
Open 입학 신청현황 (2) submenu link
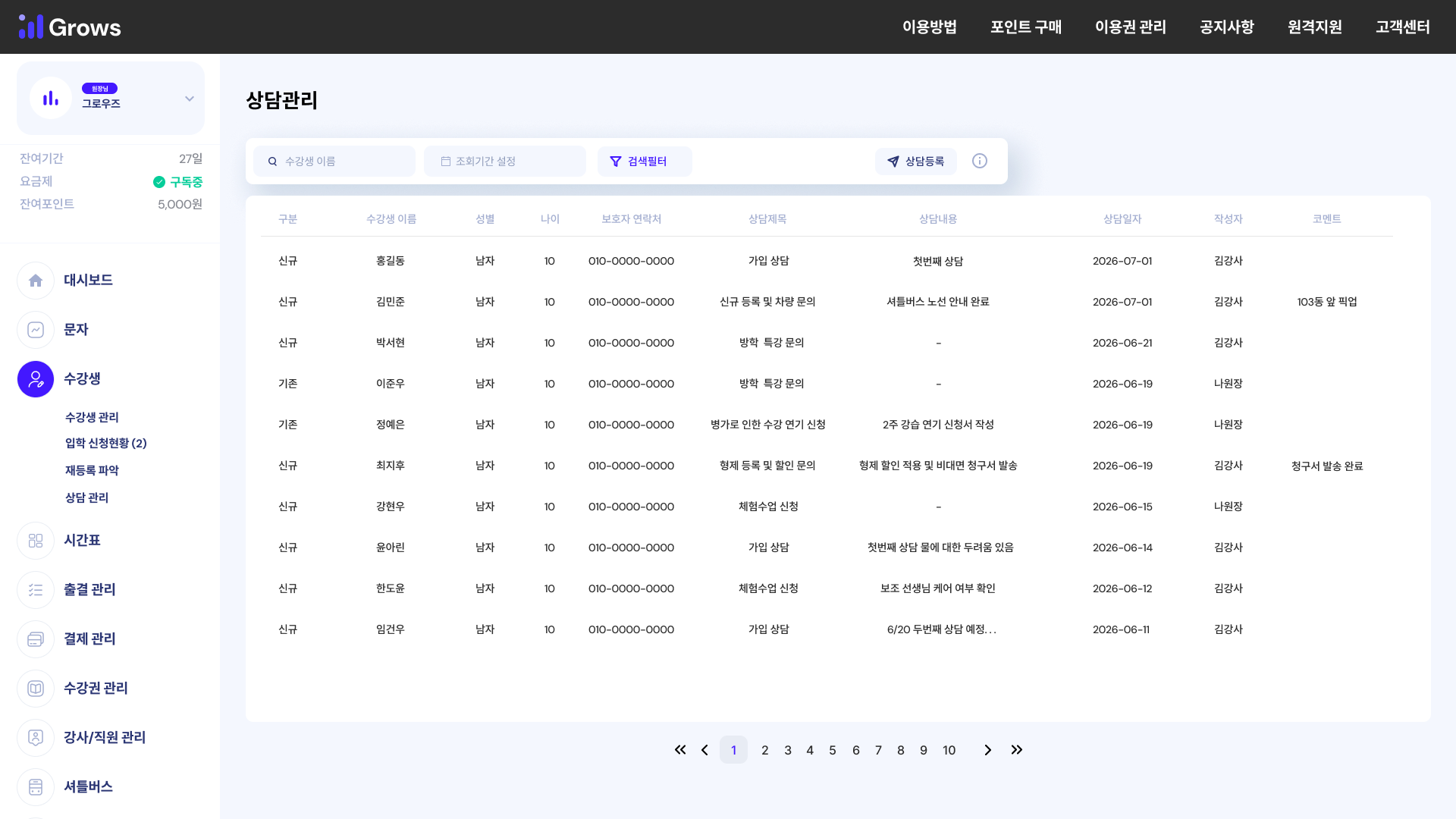pos(106,444)
